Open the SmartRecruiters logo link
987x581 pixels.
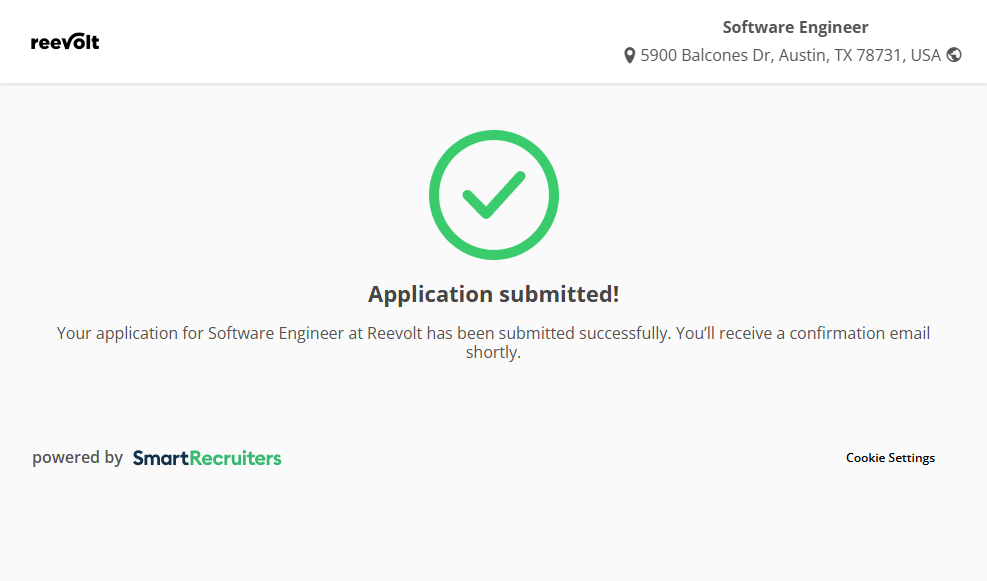[207, 458]
